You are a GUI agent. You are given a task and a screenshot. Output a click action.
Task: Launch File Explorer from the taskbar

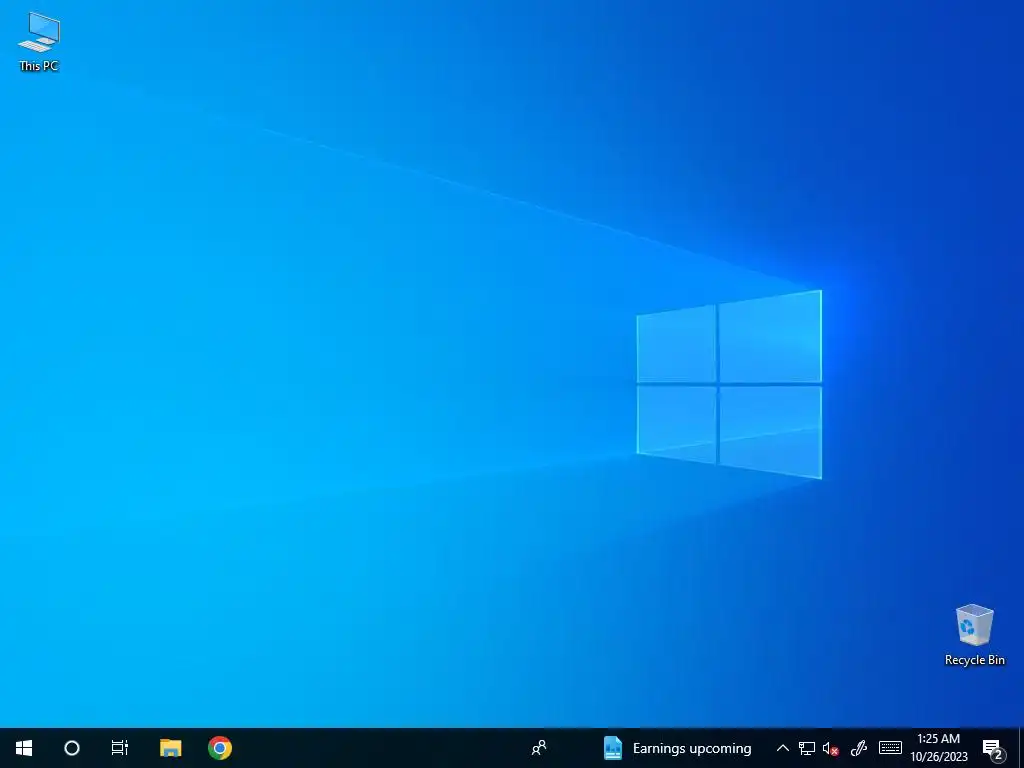(170, 748)
